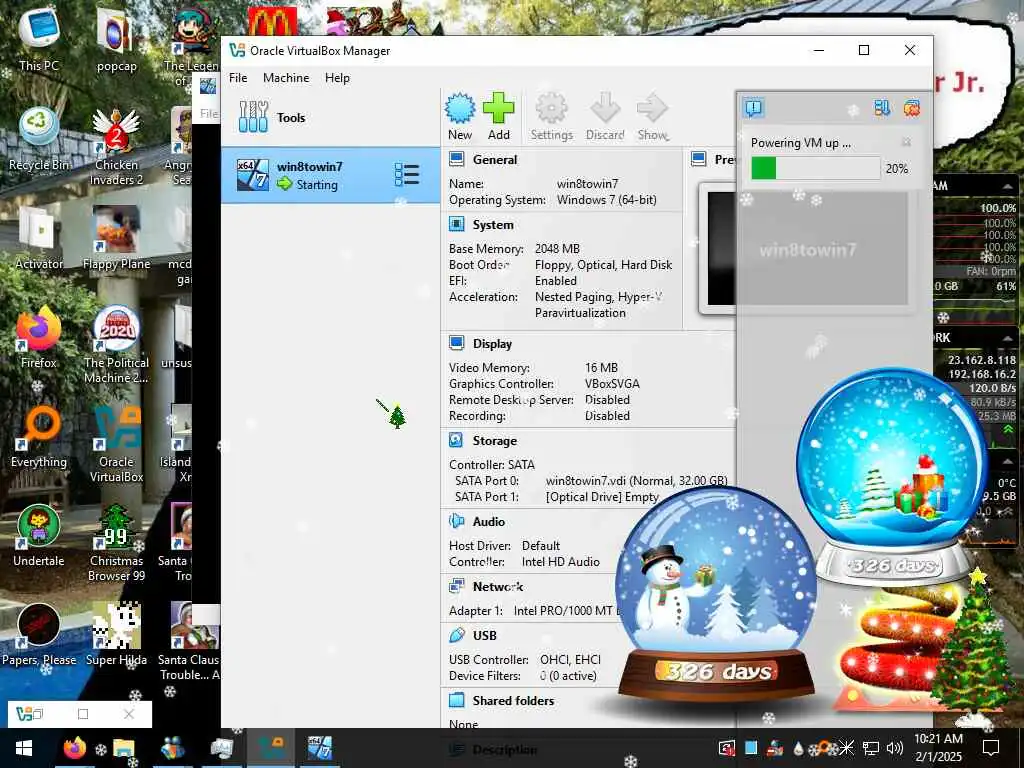The width and height of the screenshot is (1024, 768).
Task: Launch Firefox from the desktop shortcut
Action: (39, 338)
